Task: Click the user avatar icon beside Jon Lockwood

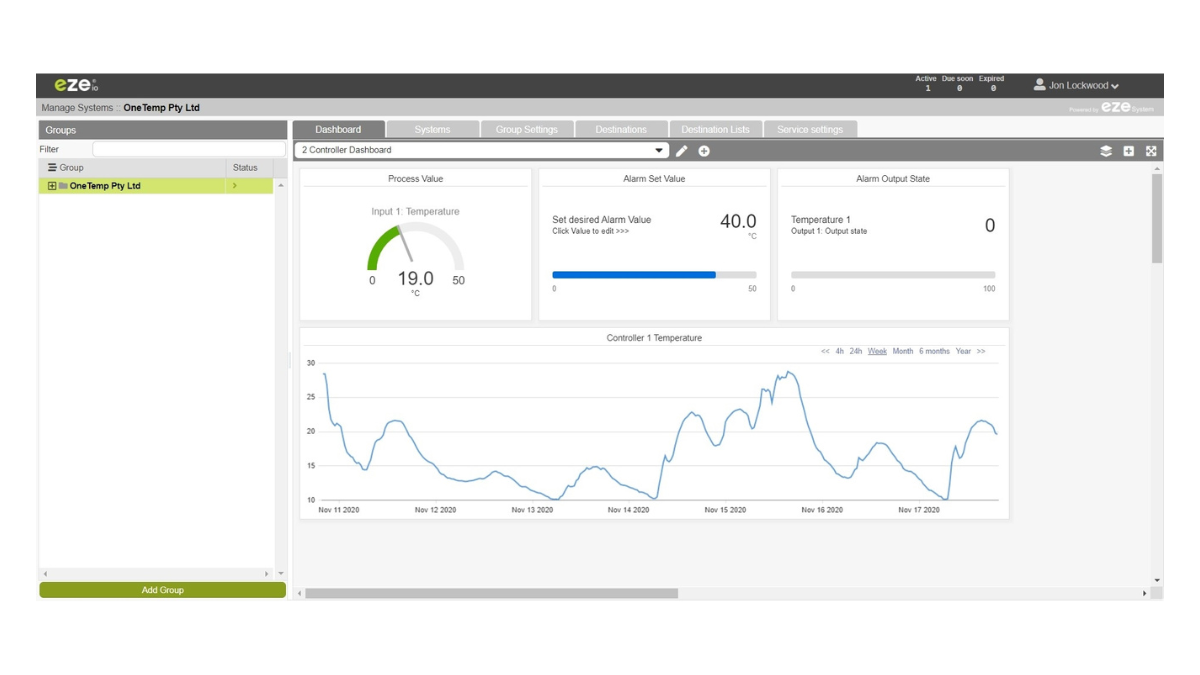Action: 1040,85
